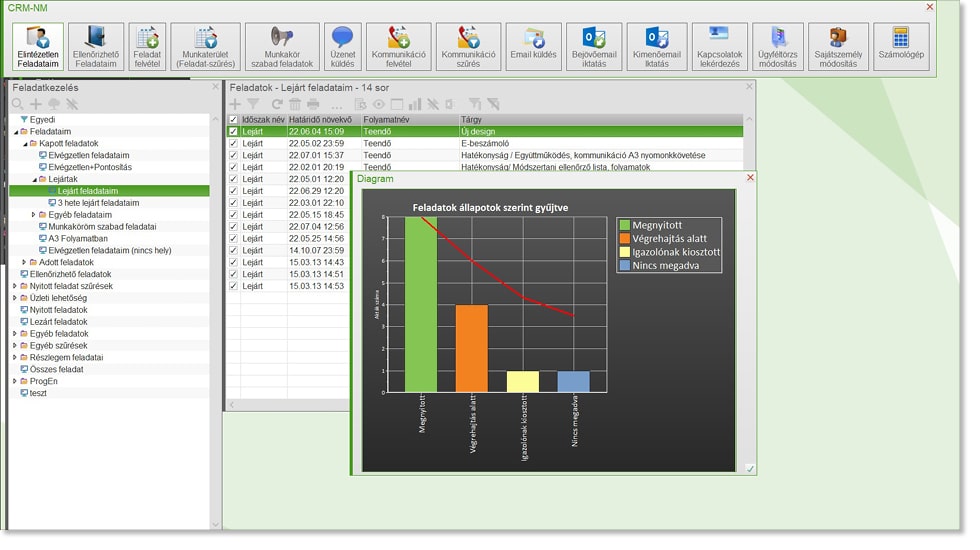
Task: Open Kimenőemail iktatás
Action: click(x=657, y=47)
